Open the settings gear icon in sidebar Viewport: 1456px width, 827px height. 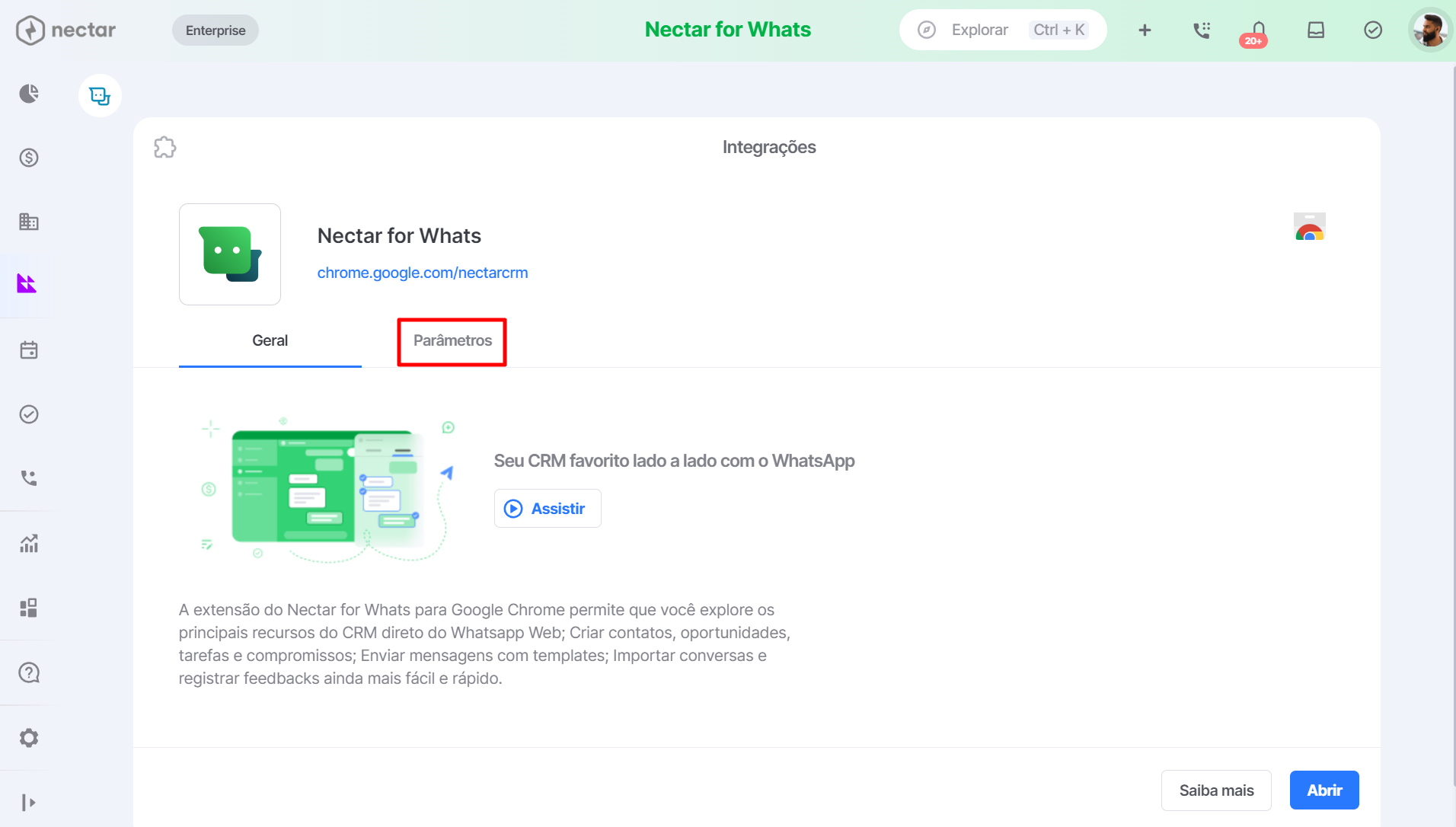pos(29,738)
